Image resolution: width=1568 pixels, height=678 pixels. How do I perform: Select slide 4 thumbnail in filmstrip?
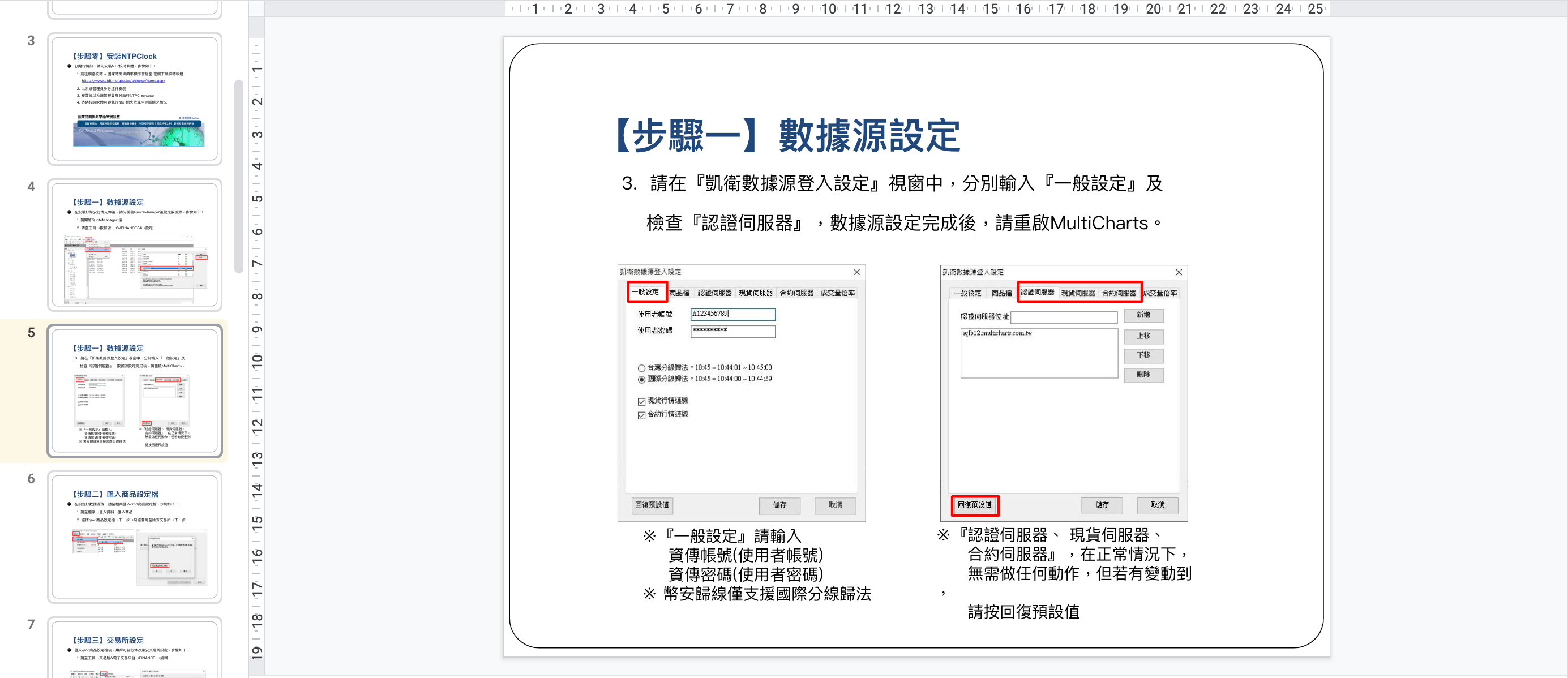pyautogui.click(x=135, y=244)
